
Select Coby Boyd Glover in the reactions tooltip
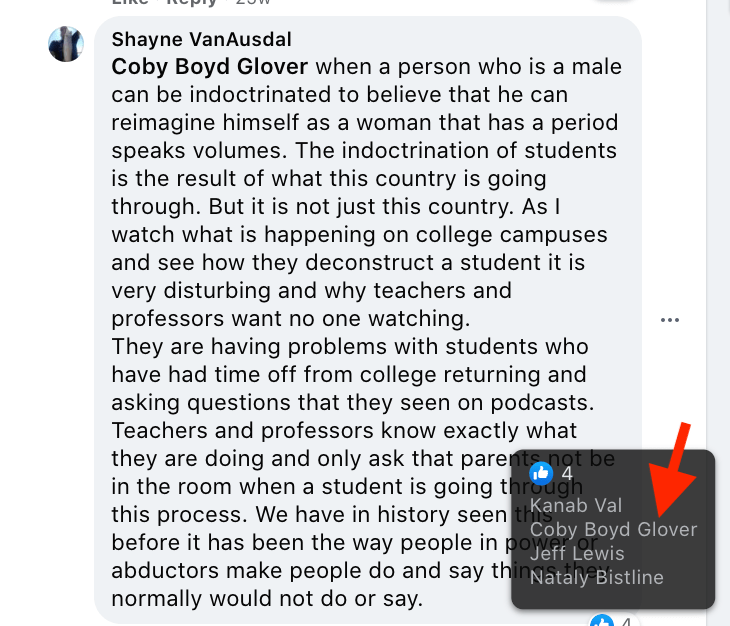click(613, 529)
